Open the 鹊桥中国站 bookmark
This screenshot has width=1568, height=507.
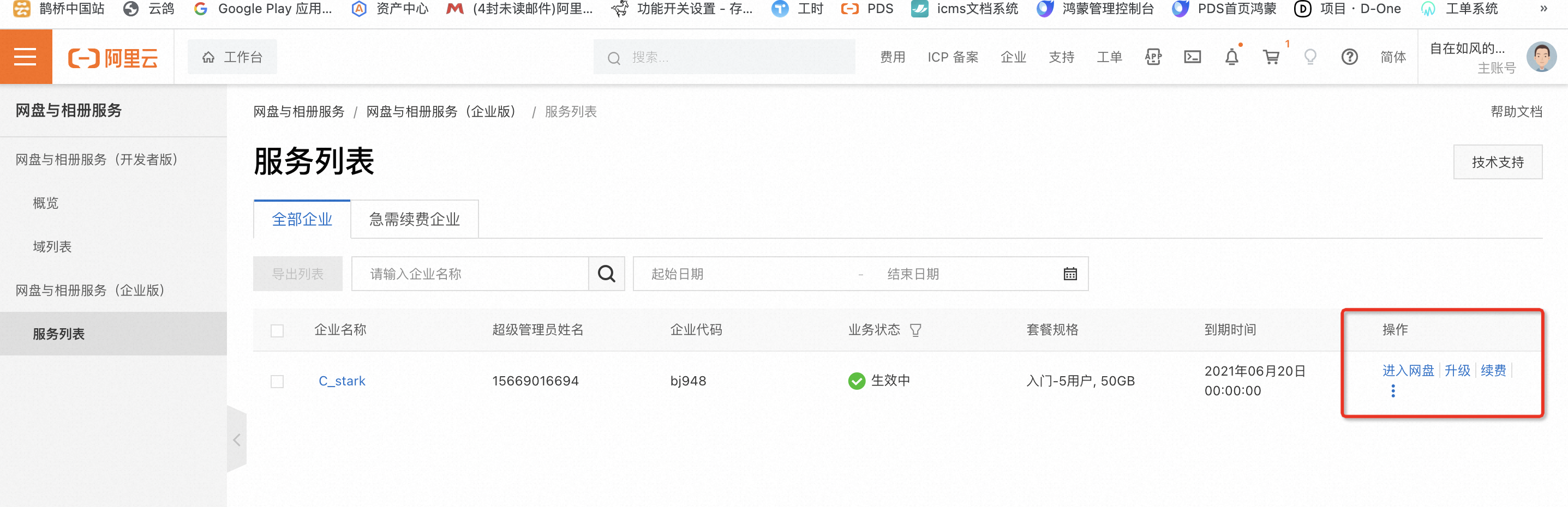(59, 9)
